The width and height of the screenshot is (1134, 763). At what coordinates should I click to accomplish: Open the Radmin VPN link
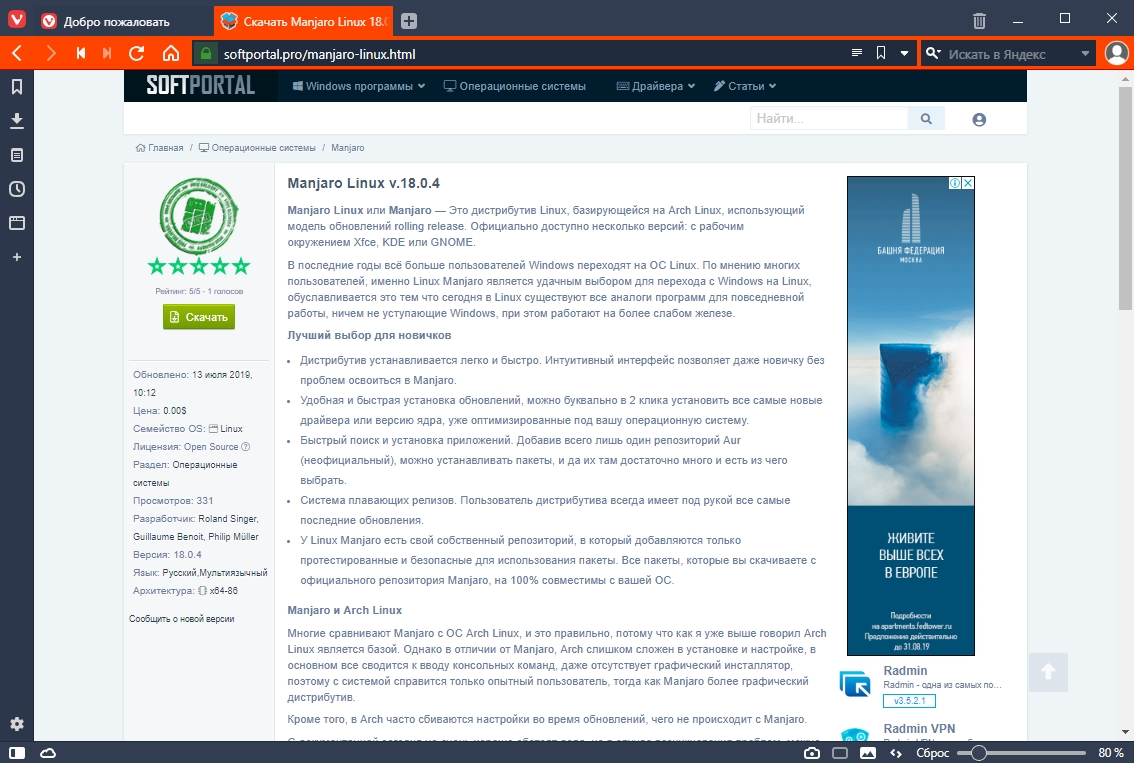[x=919, y=728]
